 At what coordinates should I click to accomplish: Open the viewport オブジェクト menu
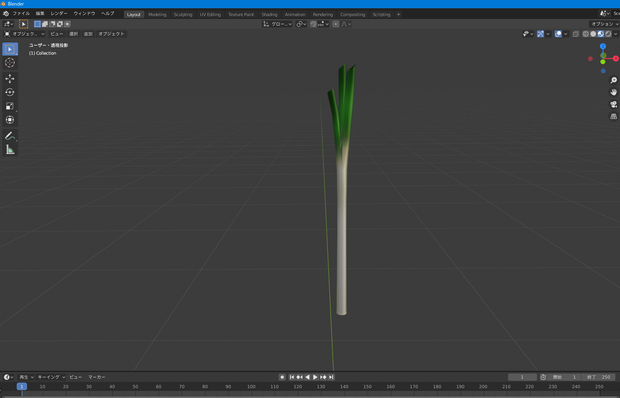[x=111, y=34]
